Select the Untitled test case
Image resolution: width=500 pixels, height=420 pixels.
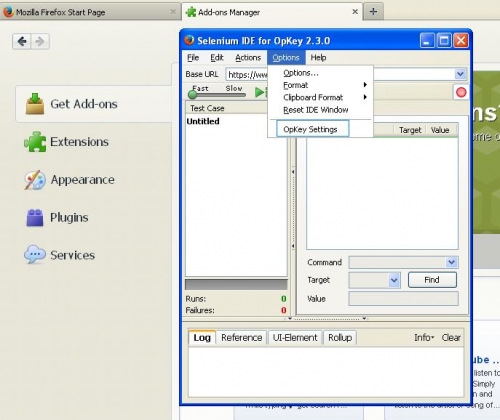[x=203, y=121]
